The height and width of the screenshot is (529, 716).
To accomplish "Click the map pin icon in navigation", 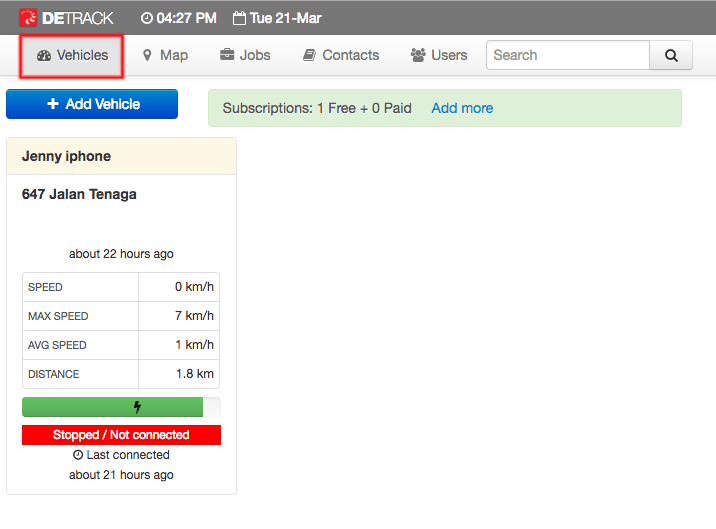I will tap(147, 55).
